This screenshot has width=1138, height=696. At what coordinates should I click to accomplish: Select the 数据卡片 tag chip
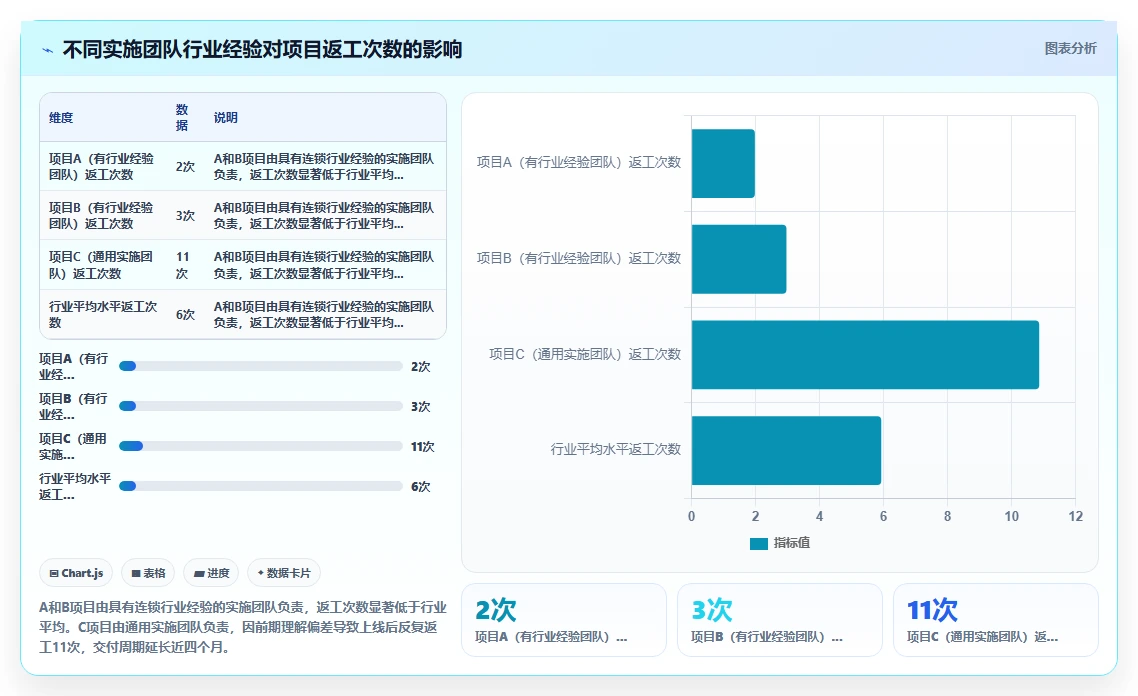tap(284, 573)
